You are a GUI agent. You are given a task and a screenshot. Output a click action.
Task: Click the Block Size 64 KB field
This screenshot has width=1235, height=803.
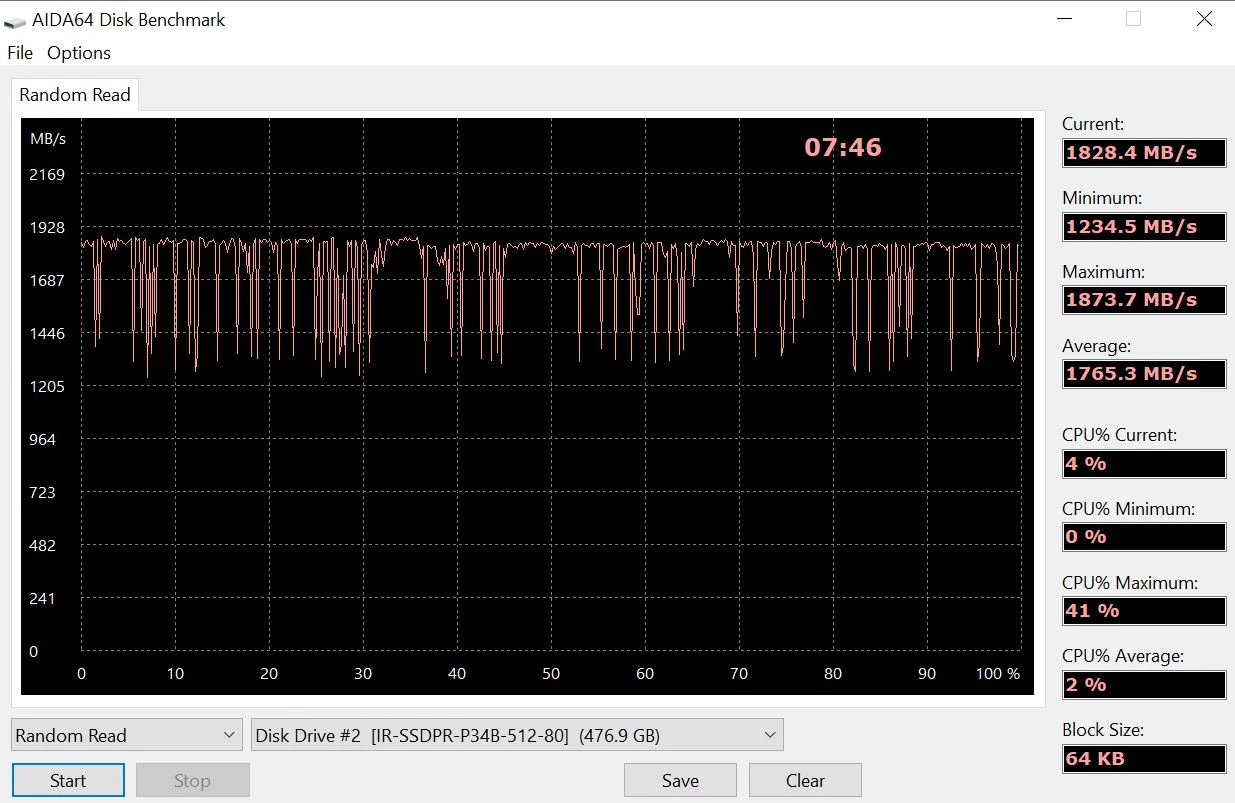tap(1144, 759)
